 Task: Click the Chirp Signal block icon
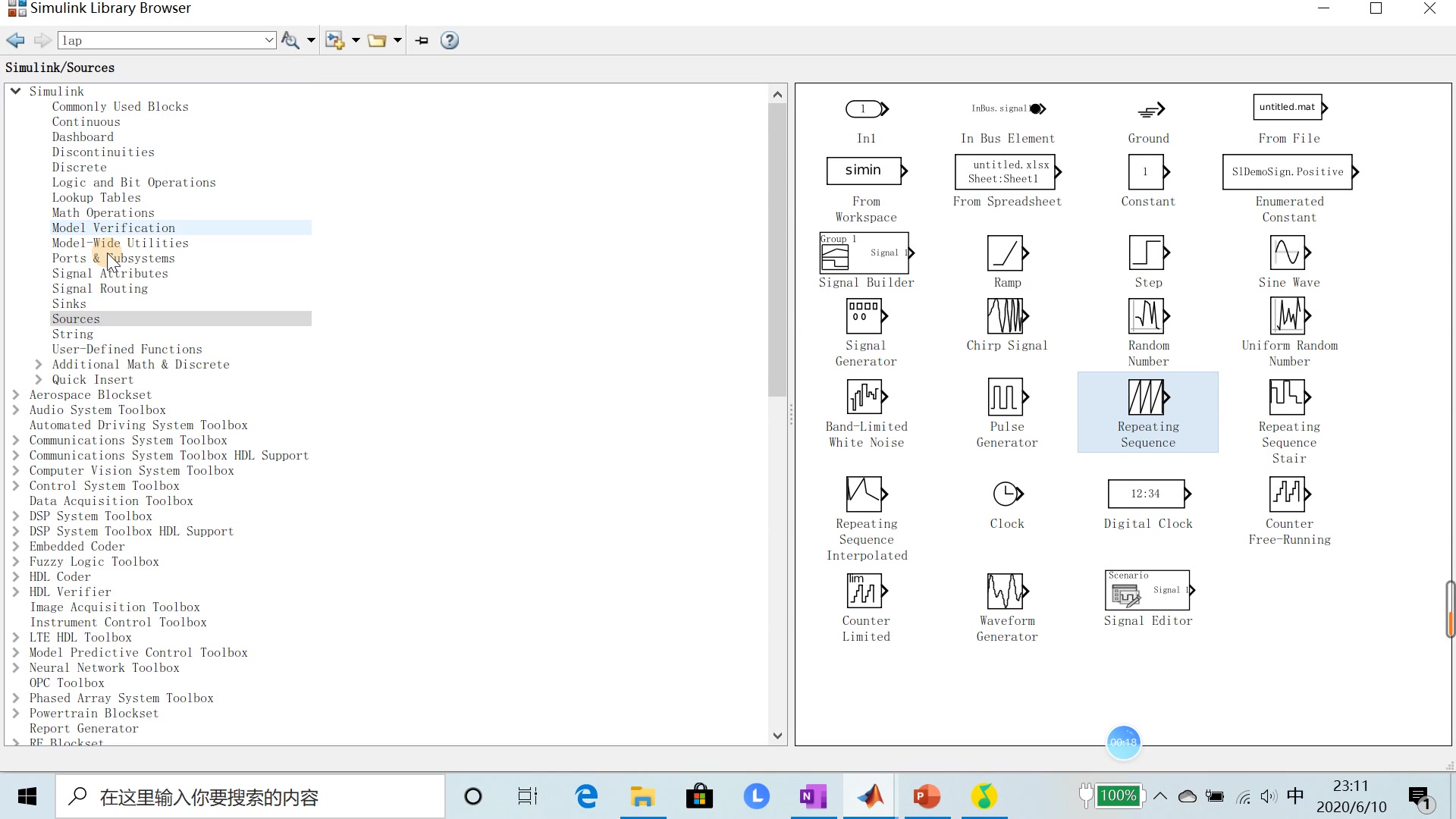click(x=1006, y=316)
